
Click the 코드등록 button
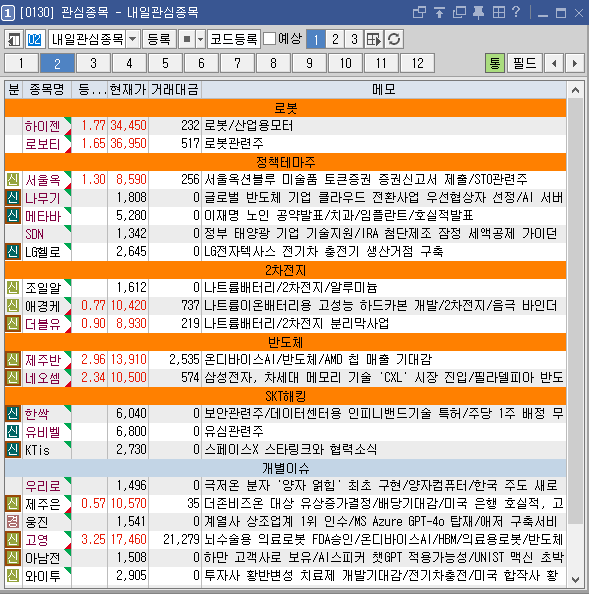(234, 39)
